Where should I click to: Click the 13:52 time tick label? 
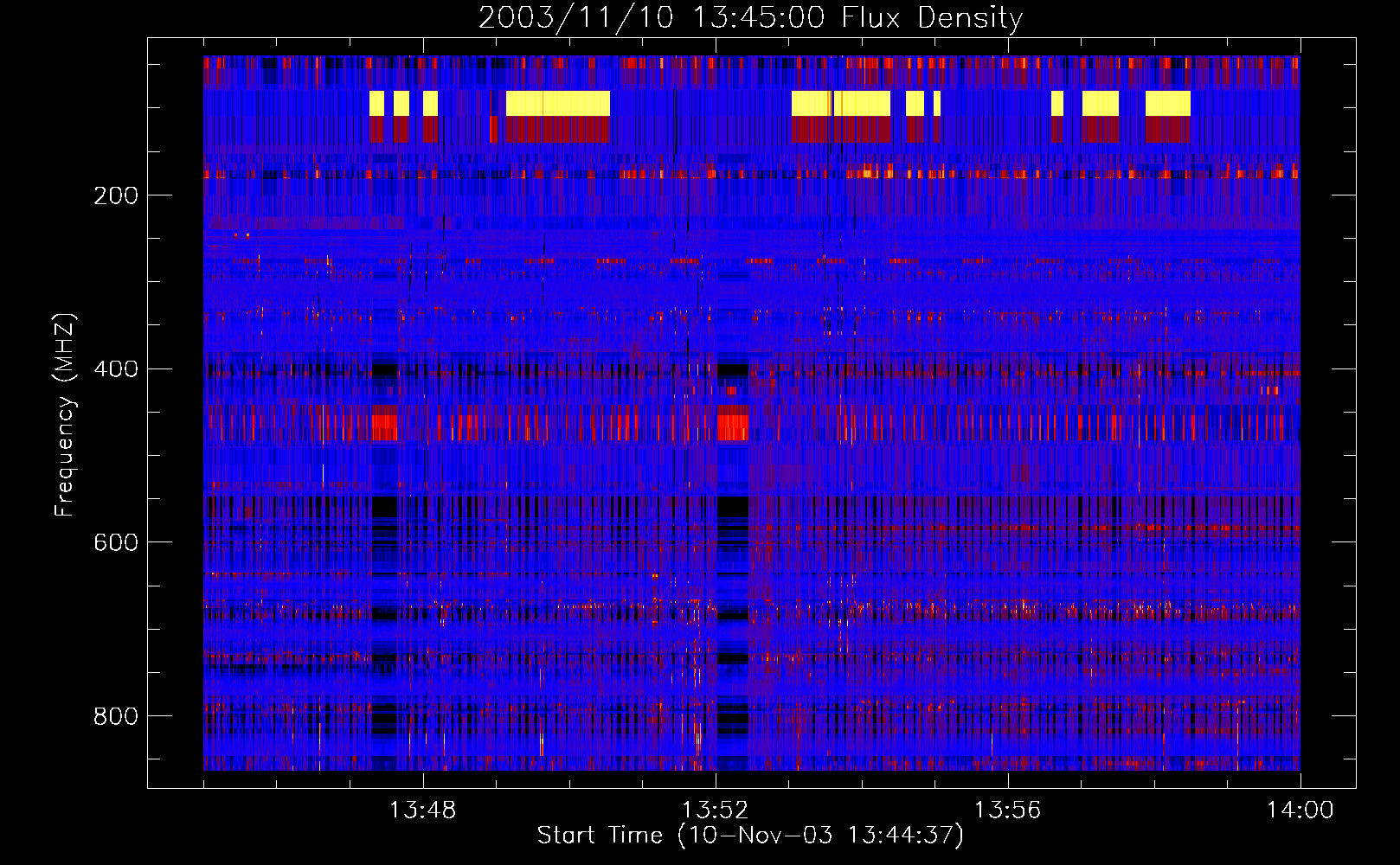tap(715, 811)
